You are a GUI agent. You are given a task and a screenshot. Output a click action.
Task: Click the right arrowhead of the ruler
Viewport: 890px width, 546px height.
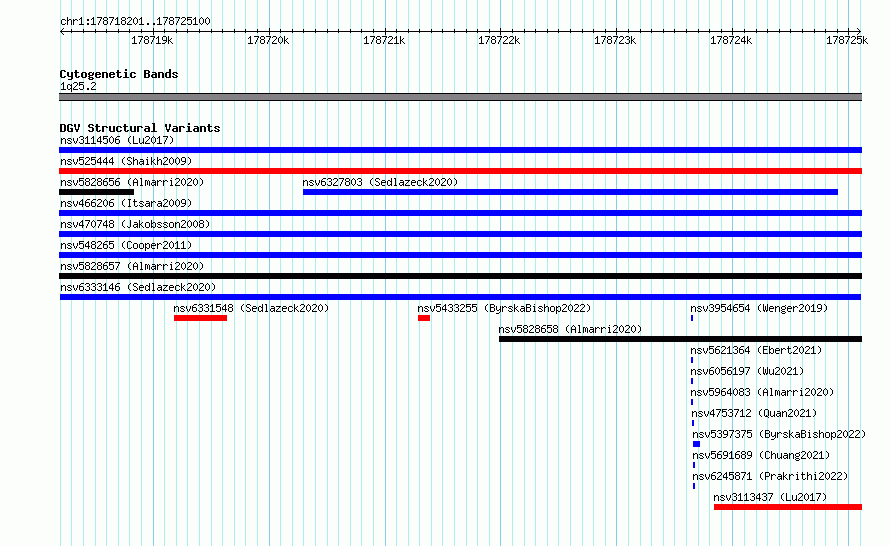click(859, 31)
